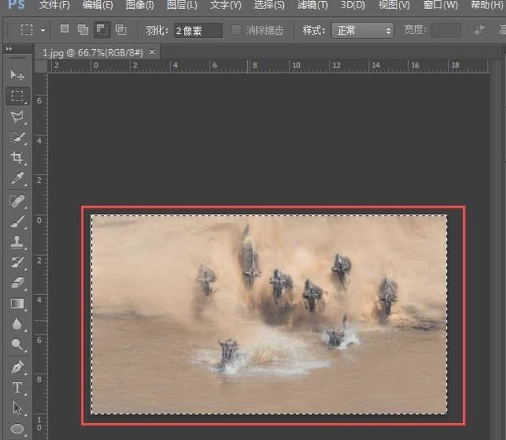Open the 文件(F) menu
Image resolution: width=506 pixels, height=440 pixels.
tap(54, 5)
